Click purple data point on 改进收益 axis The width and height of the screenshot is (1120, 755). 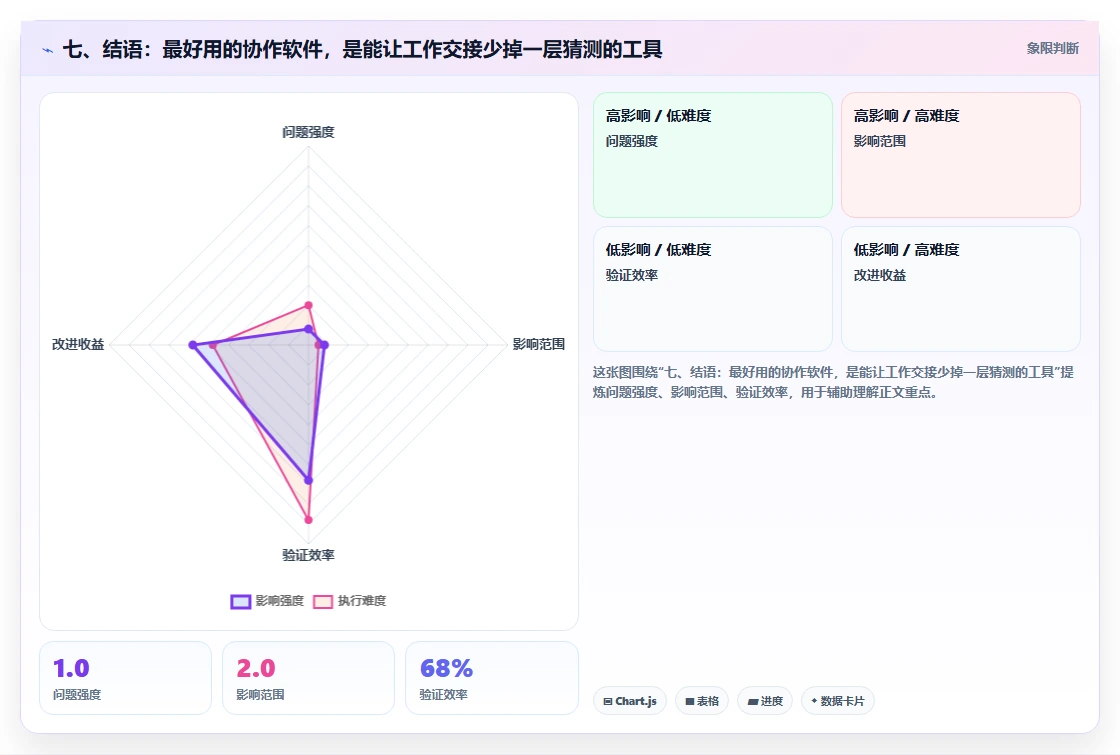coord(192,345)
